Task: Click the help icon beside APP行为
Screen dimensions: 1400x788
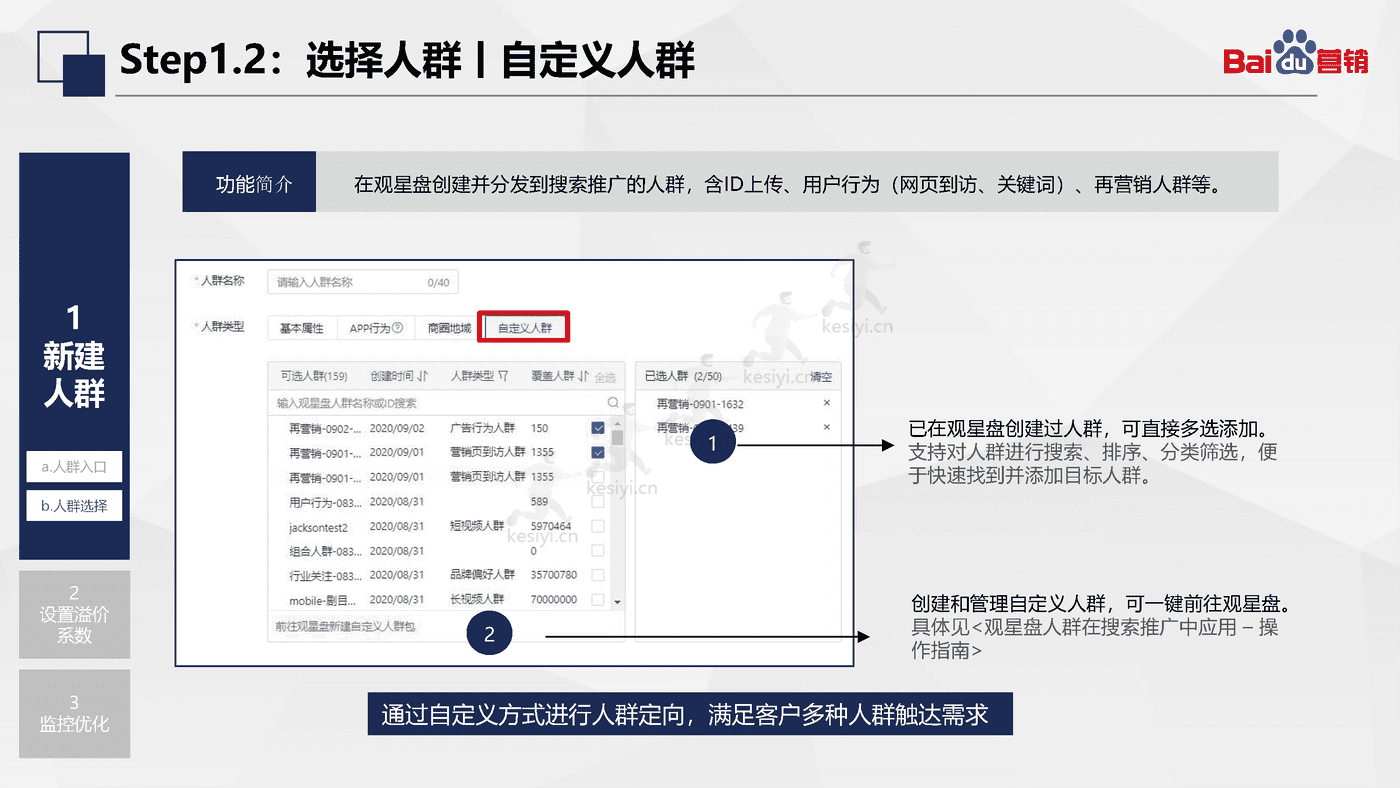Action: point(398,328)
